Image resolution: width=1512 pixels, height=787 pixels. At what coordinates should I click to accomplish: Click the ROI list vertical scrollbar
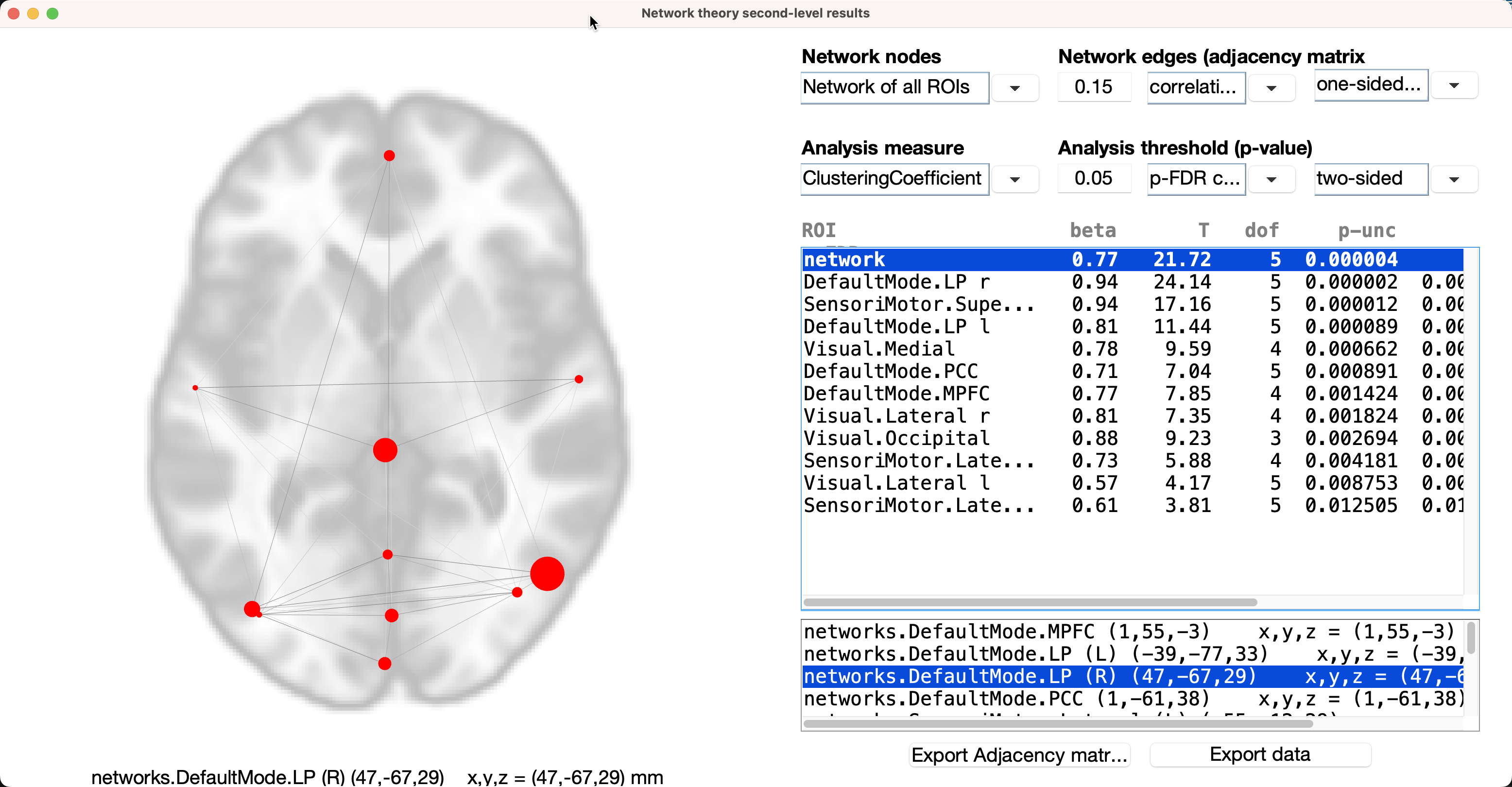(1471, 638)
